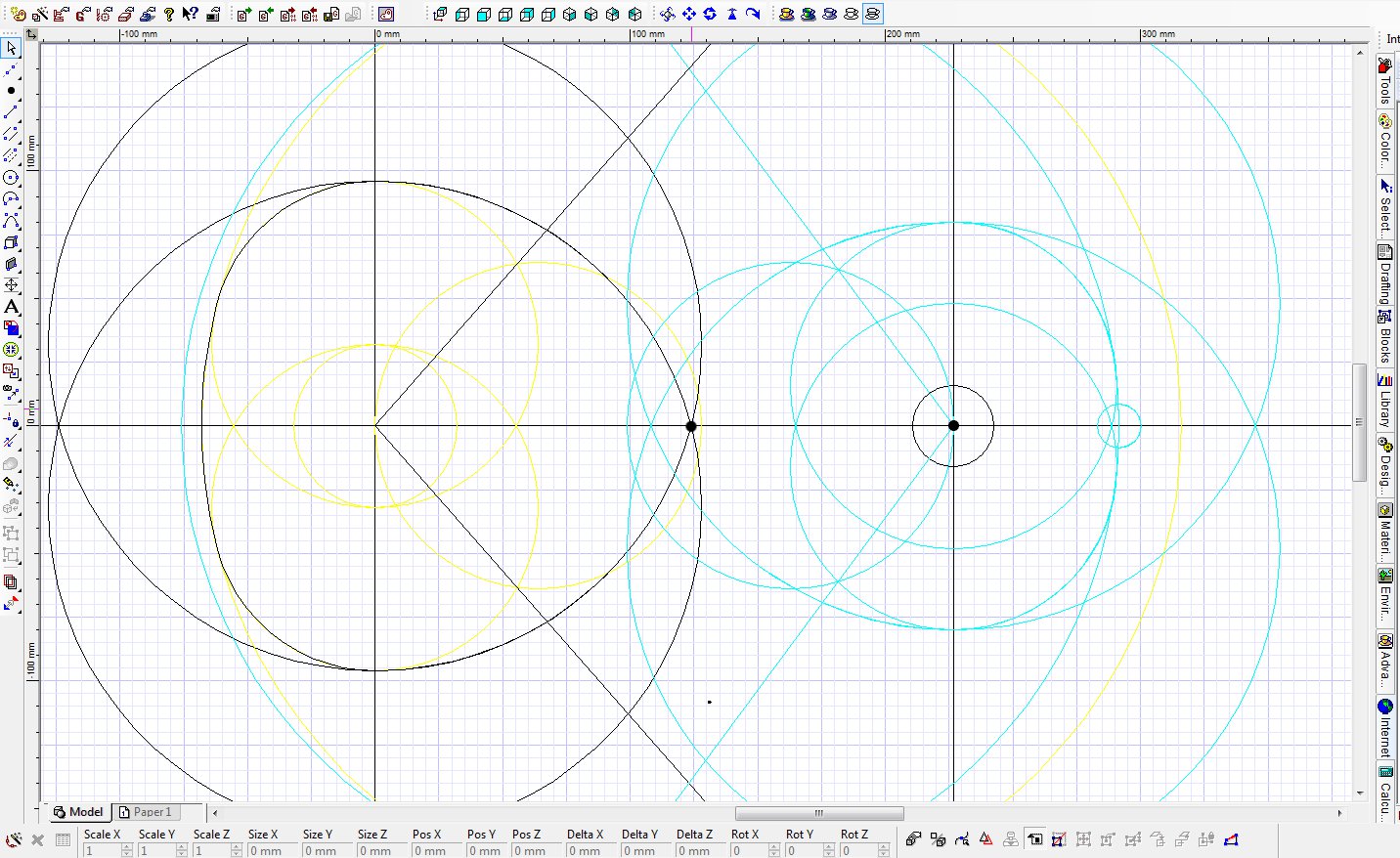Toggle the Lock tool in left toolbar

(x=11, y=420)
